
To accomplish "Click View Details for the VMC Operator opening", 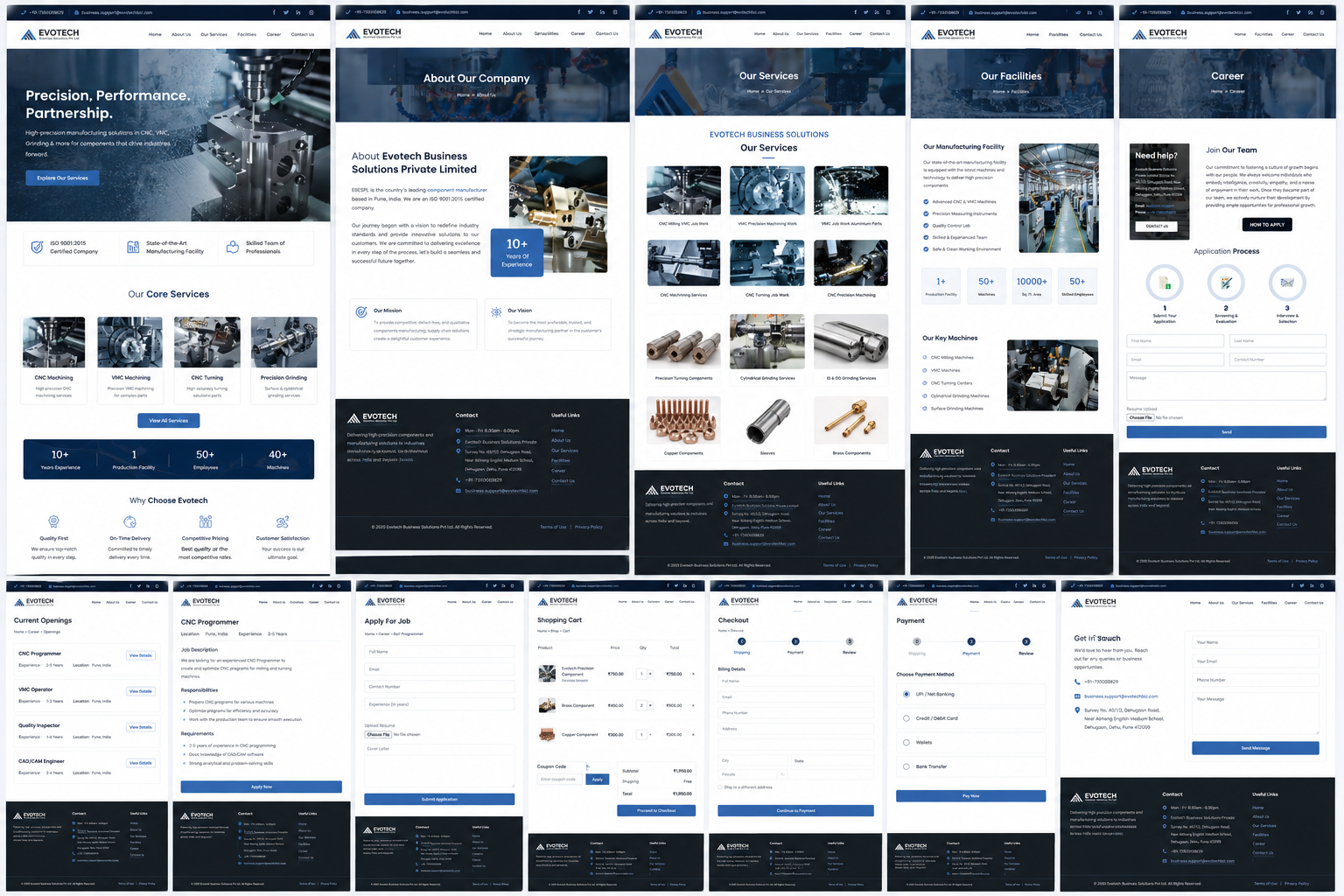I will click(x=140, y=691).
